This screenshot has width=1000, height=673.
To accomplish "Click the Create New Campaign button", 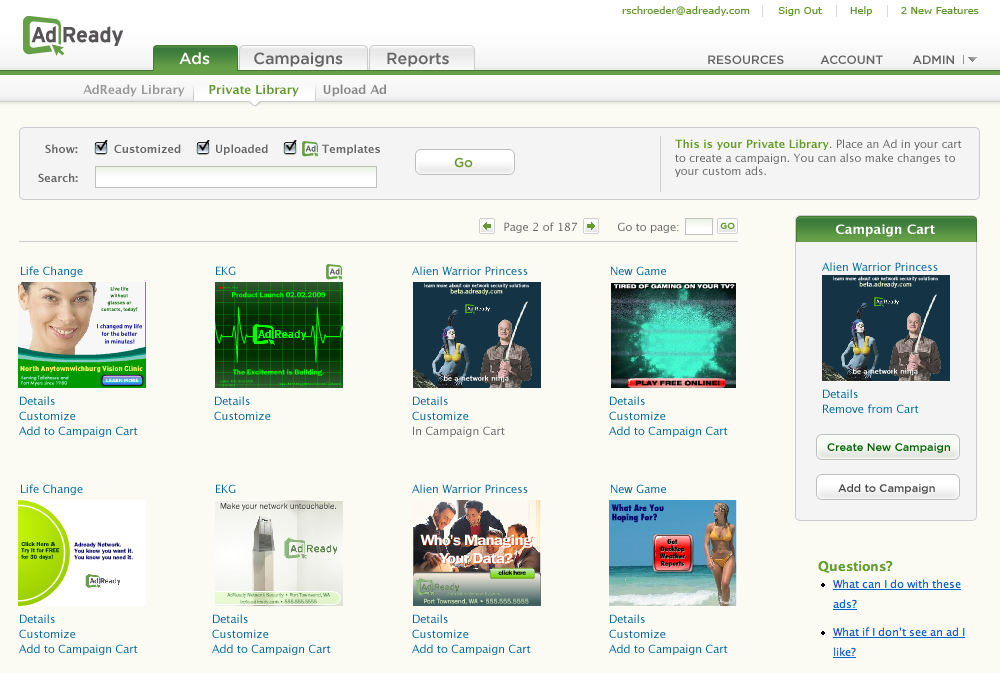I will (888, 447).
